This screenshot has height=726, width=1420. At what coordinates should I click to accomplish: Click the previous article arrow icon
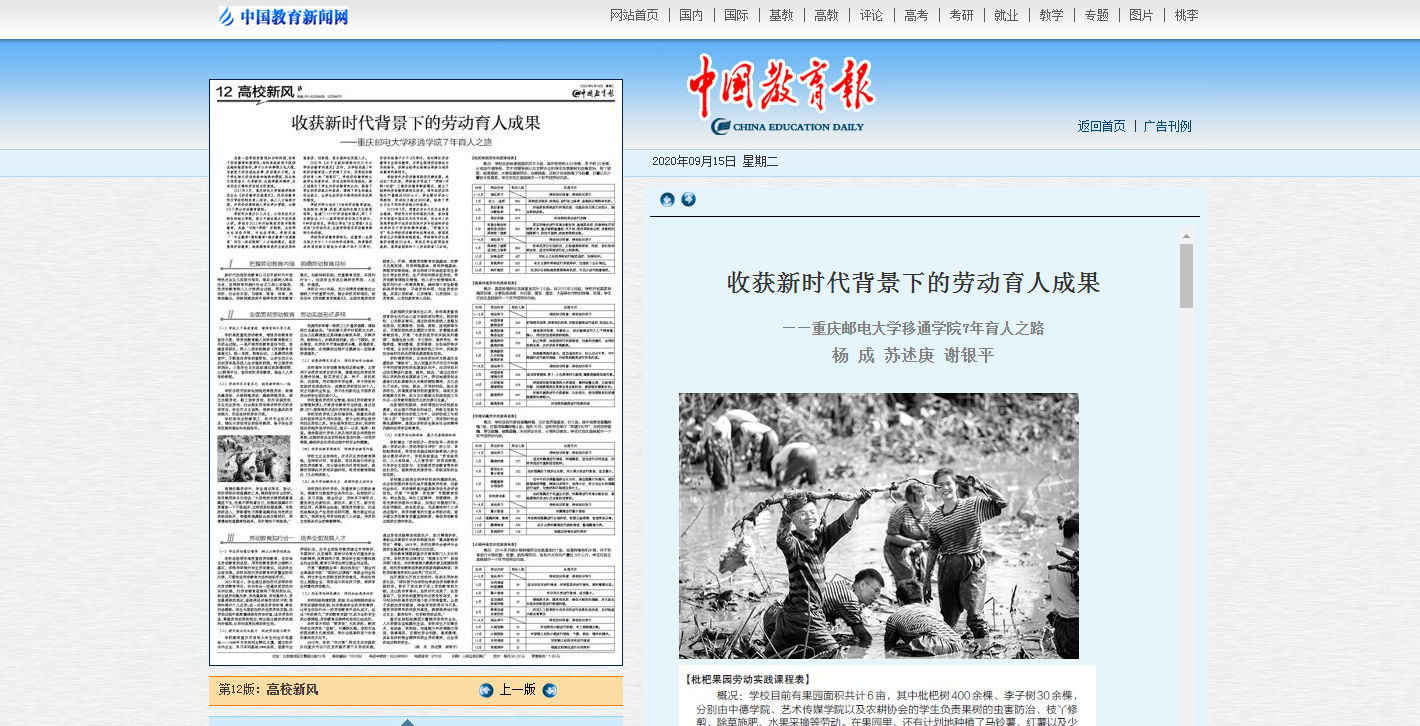[x=667, y=199]
